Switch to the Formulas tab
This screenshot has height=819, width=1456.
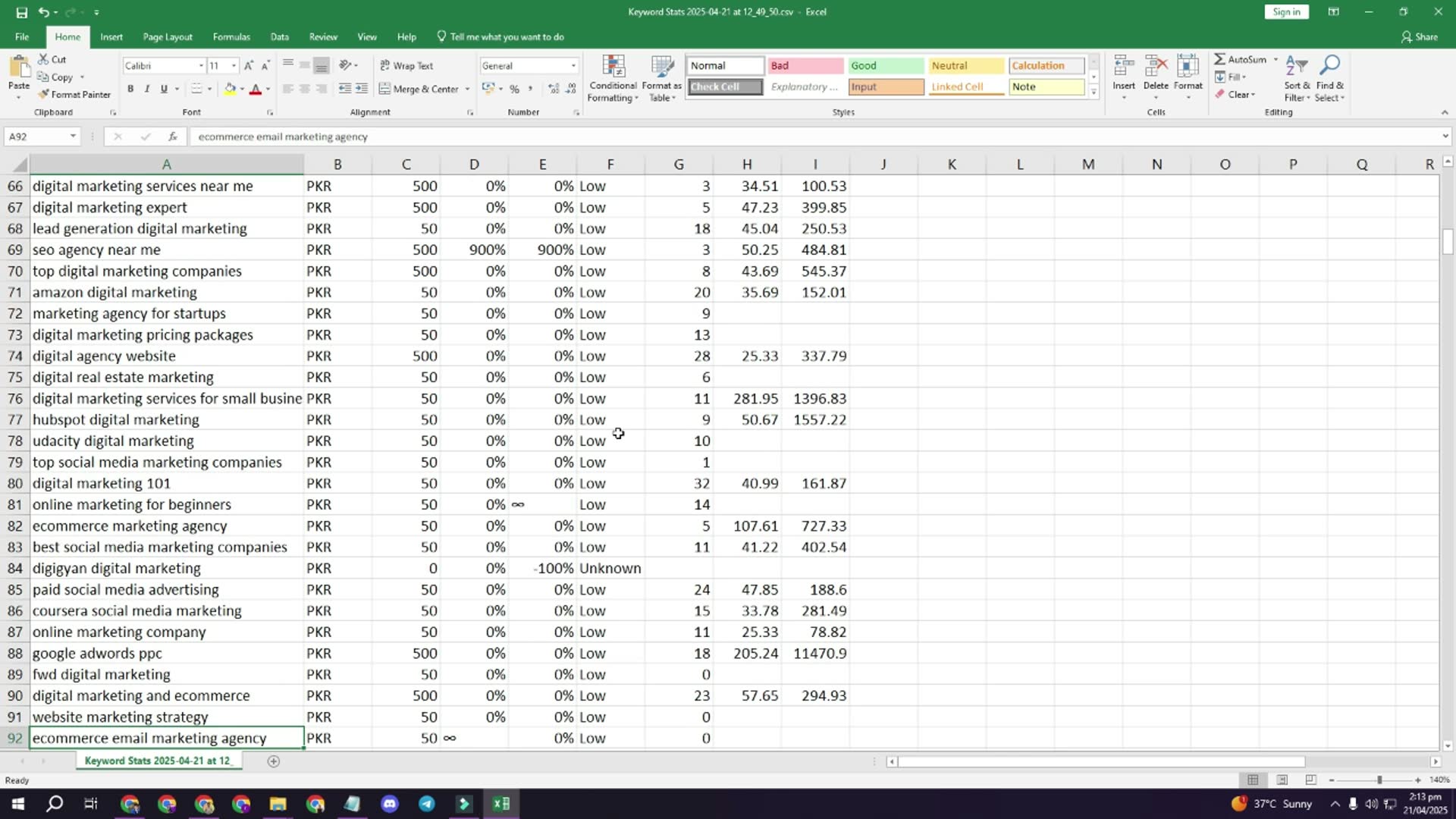[x=231, y=36]
